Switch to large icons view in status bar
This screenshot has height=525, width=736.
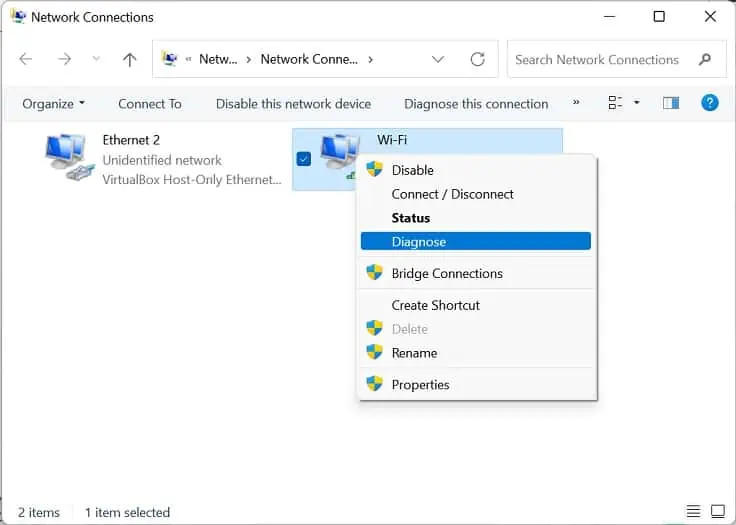[718, 511]
